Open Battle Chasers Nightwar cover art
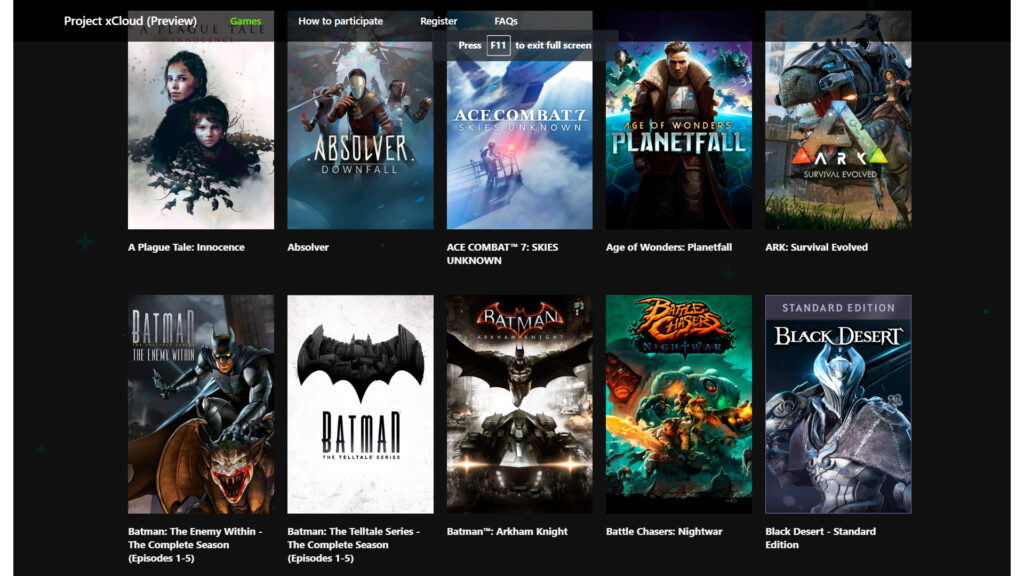This screenshot has width=1024, height=576. (x=679, y=404)
